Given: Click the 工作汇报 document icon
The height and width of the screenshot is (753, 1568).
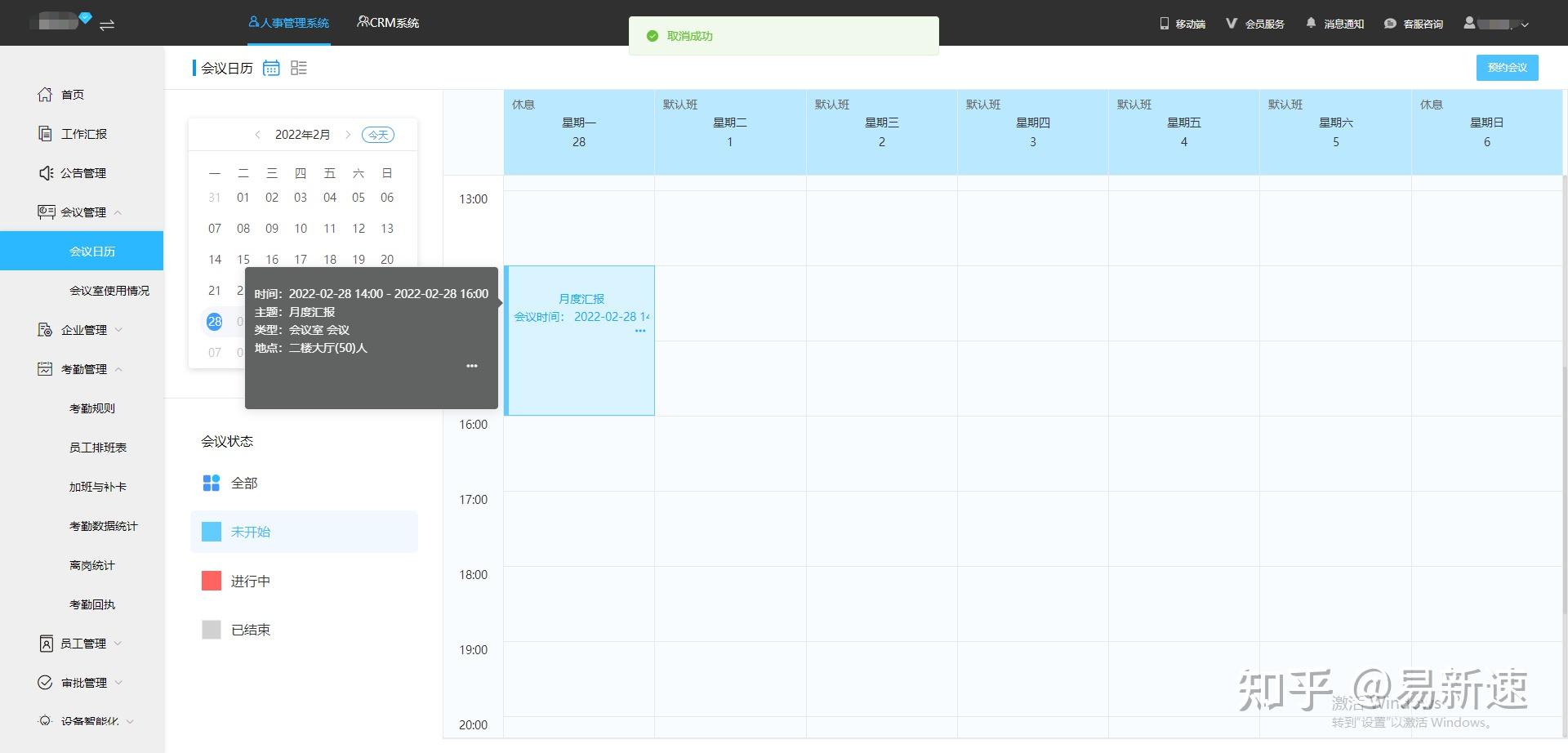Looking at the screenshot, I should click(x=45, y=133).
